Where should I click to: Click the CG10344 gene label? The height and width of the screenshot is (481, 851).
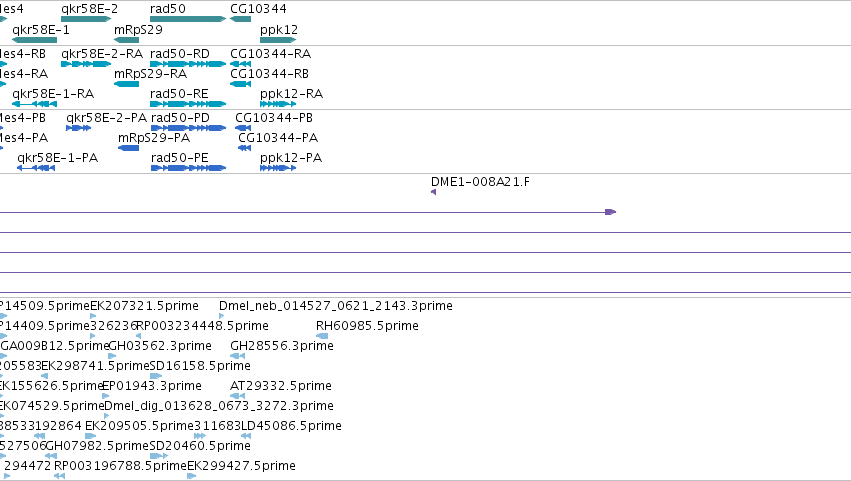point(258,9)
